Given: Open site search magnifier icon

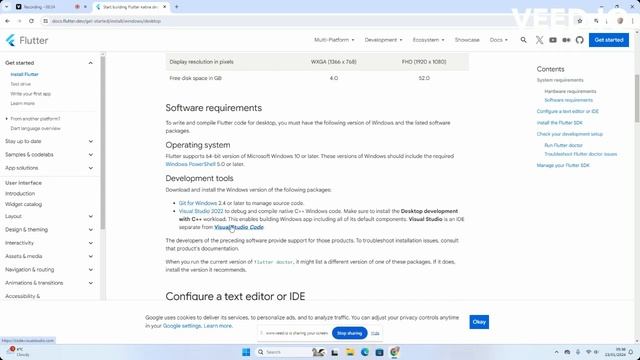Looking at the screenshot, I should tap(523, 40).
